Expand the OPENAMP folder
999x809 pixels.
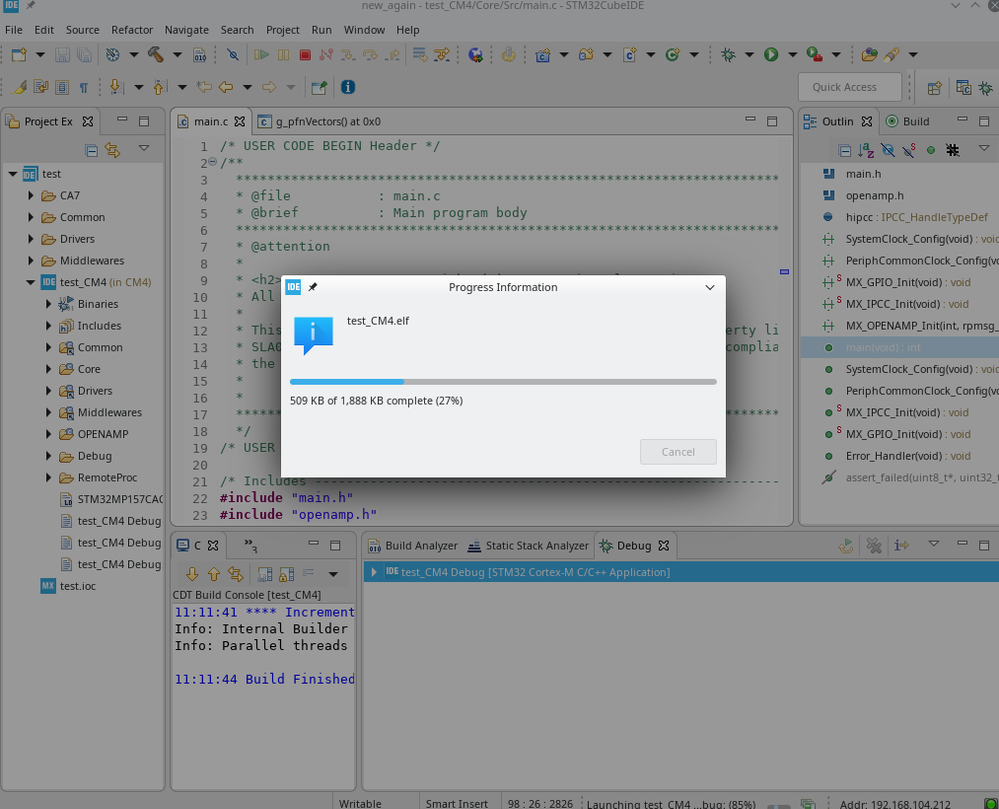click(48, 434)
